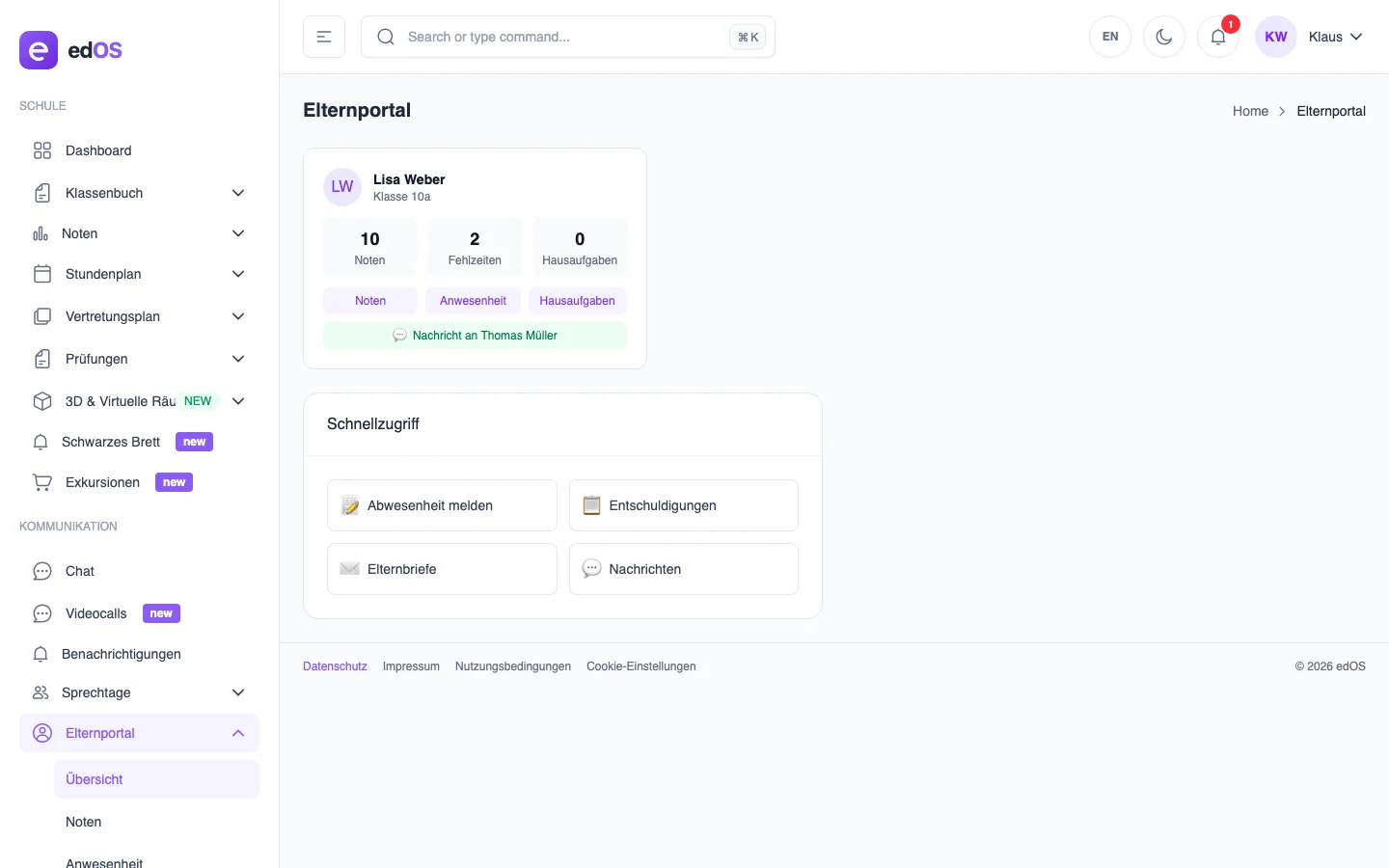Click the Exkursionen shopping cart icon
This screenshot has height=868, width=1389.
point(41,482)
